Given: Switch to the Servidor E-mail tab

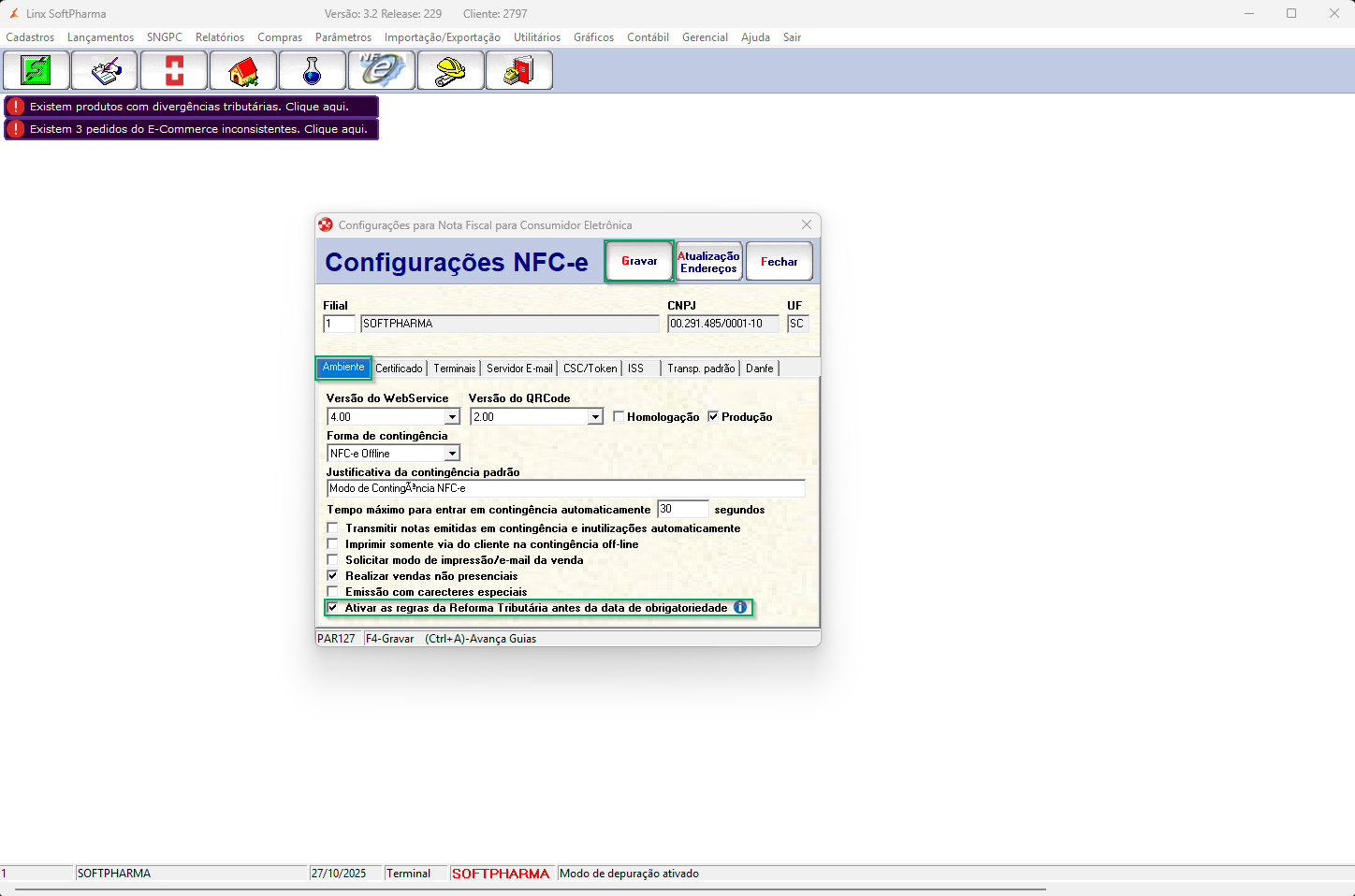Looking at the screenshot, I should (x=519, y=369).
